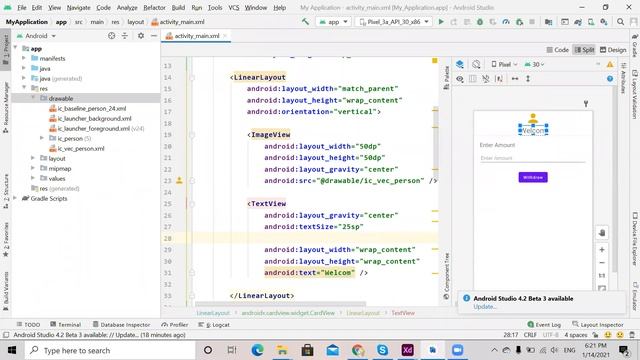Toggle autoconnect magnet icon in design toolbar
The width and height of the screenshot is (640, 360).
point(485,79)
